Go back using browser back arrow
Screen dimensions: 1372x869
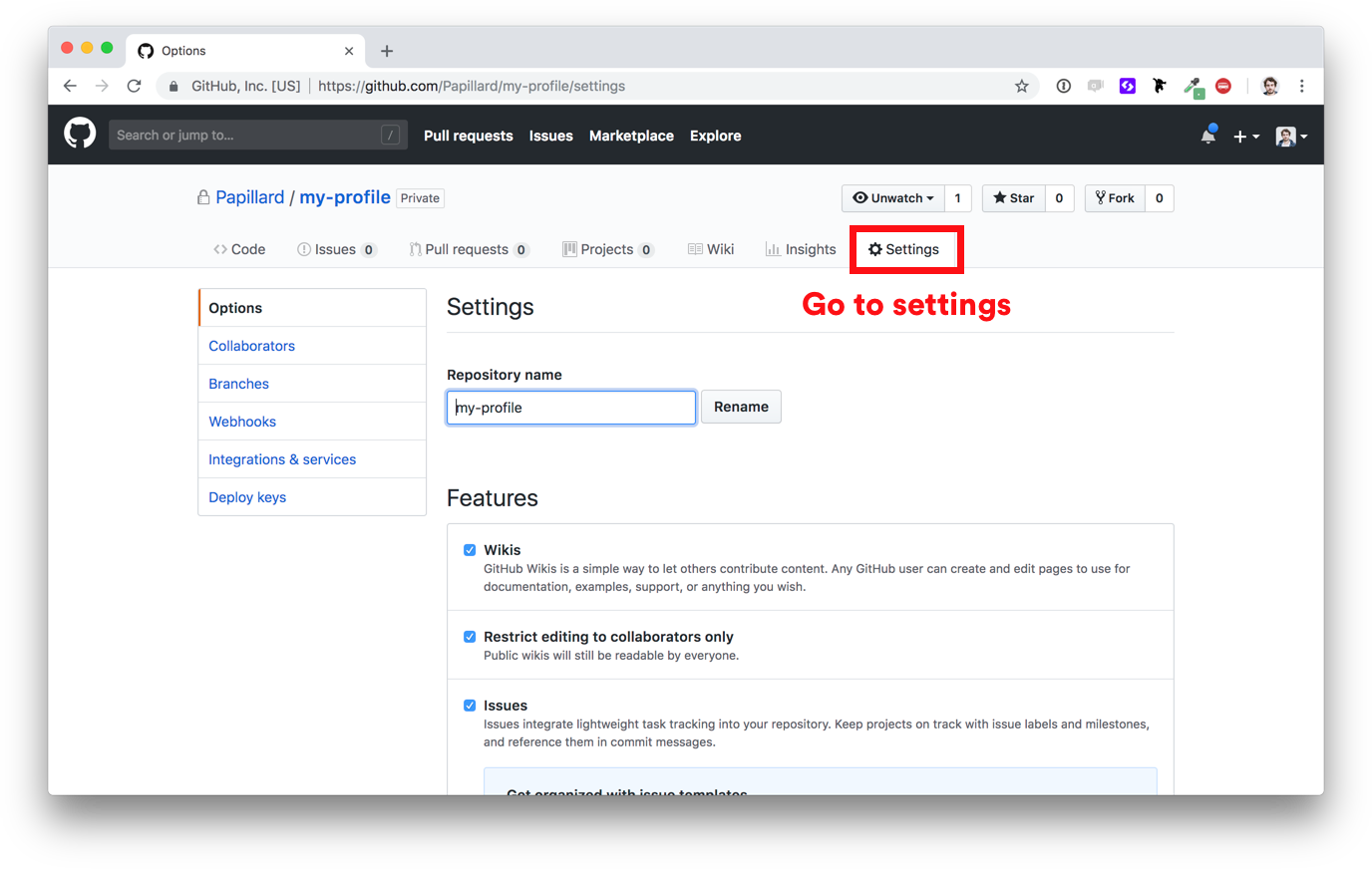click(x=70, y=86)
